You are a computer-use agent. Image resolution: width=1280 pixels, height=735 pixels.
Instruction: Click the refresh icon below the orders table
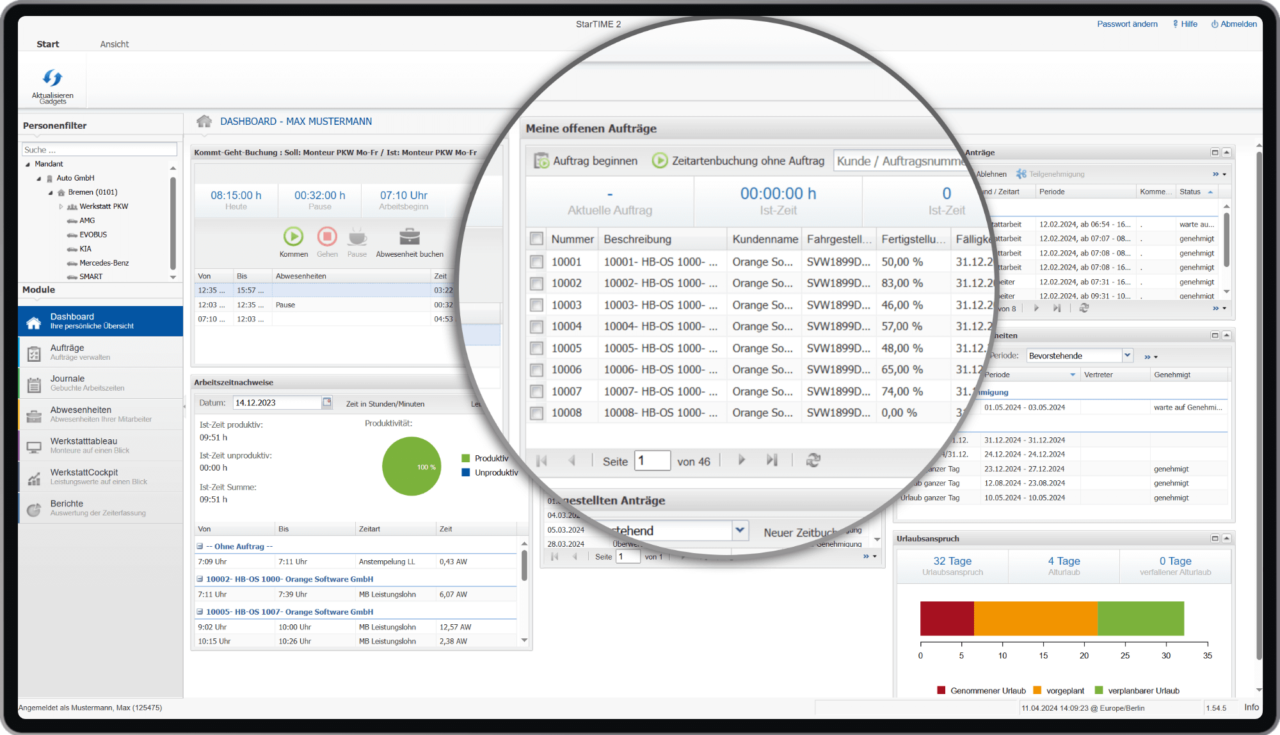coord(813,460)
